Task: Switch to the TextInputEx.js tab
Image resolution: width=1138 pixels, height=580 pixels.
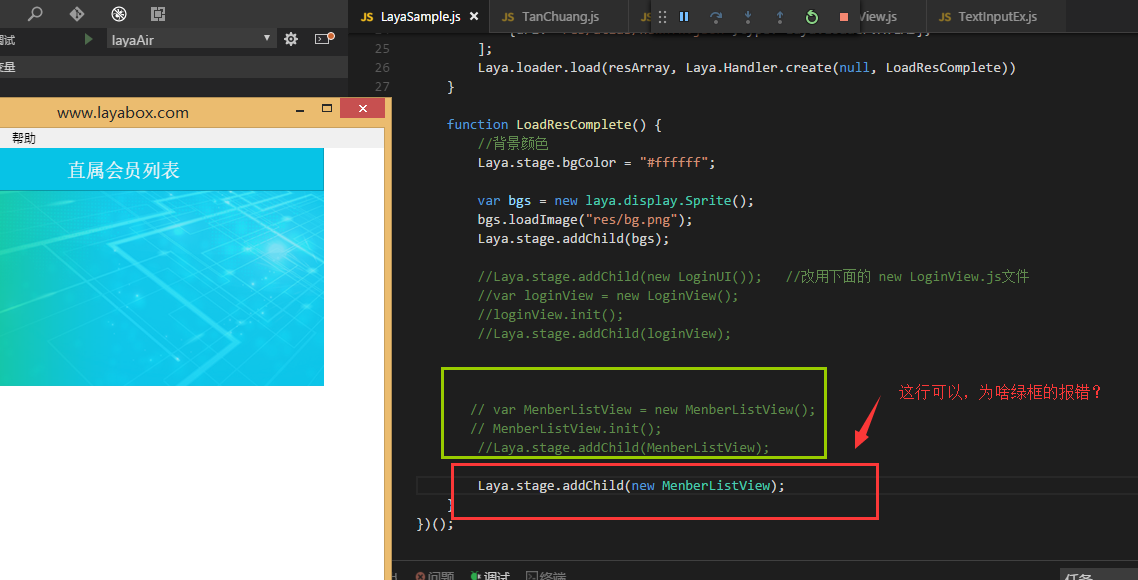Action: point(996,17)
